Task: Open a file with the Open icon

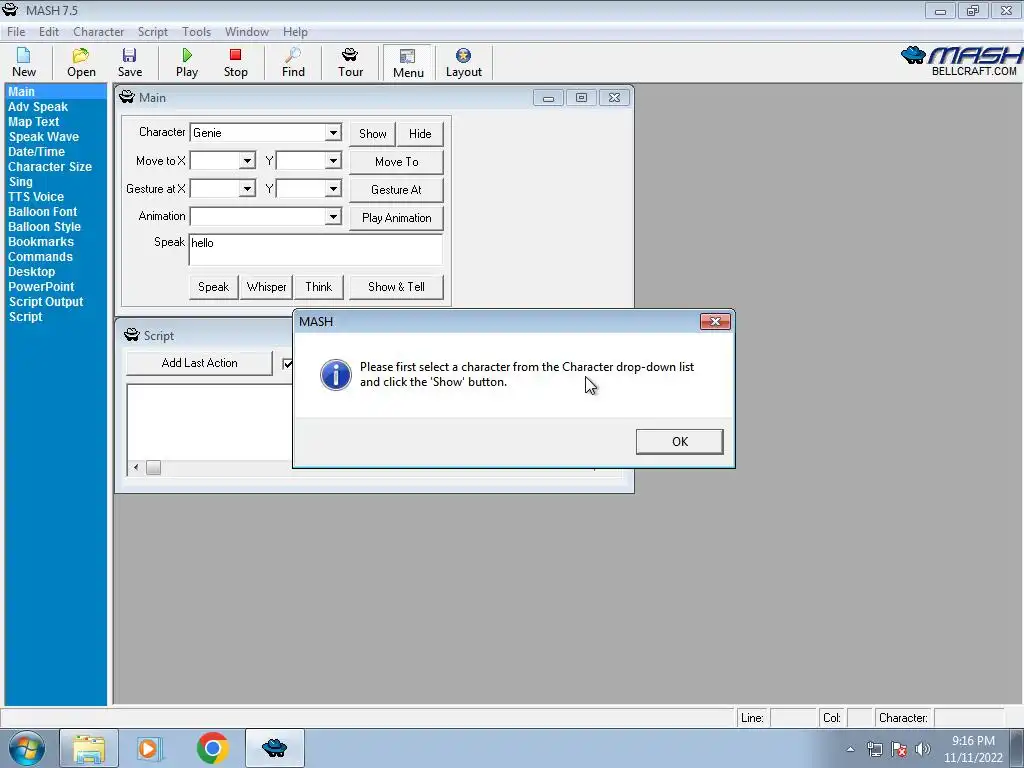Action: tap(81, 63)
